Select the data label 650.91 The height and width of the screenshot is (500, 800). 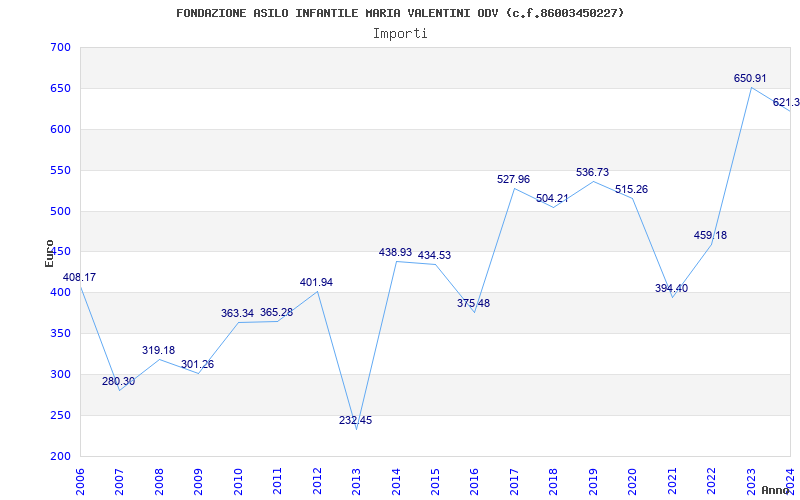(750, 79)
